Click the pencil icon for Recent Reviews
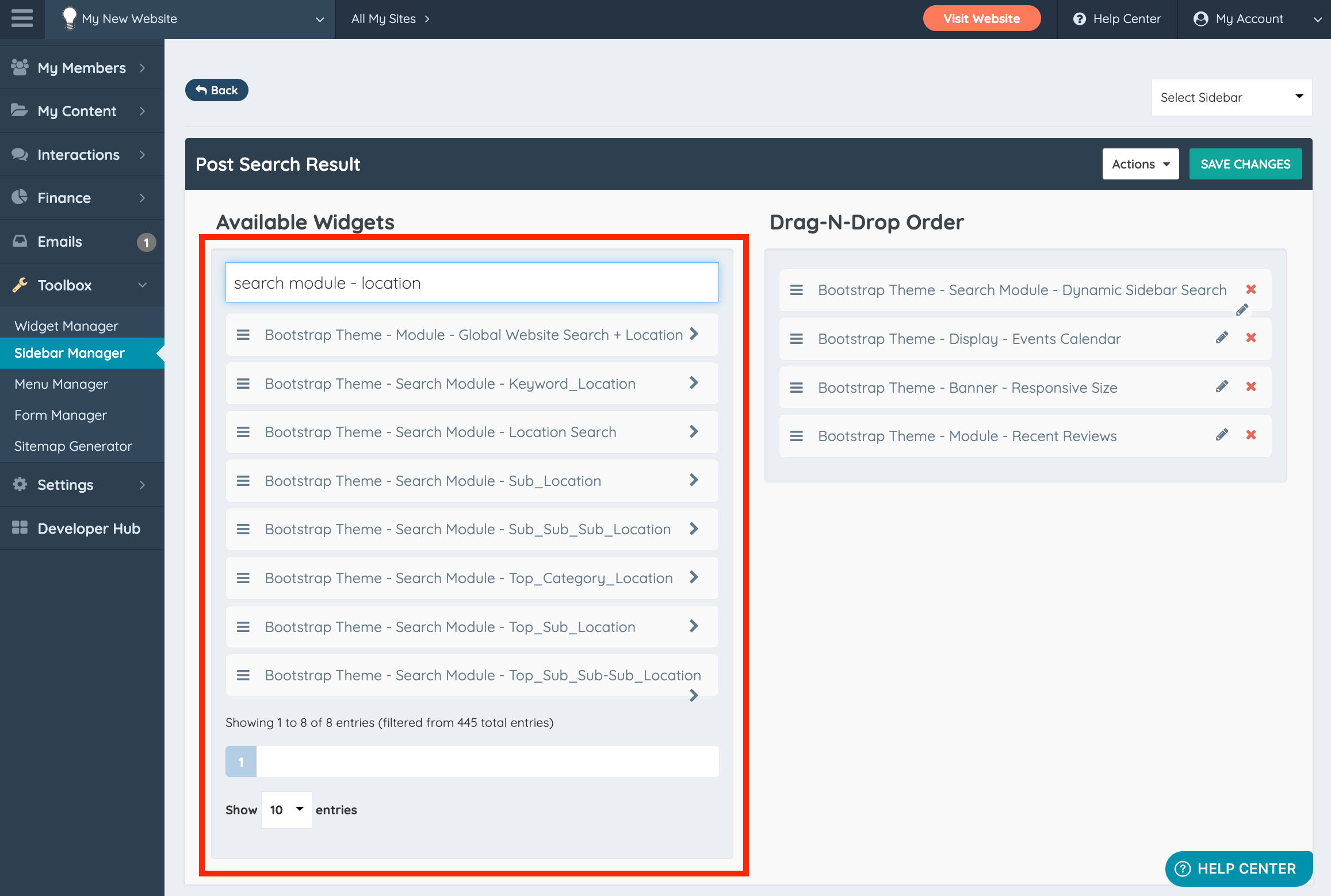 1222,435
